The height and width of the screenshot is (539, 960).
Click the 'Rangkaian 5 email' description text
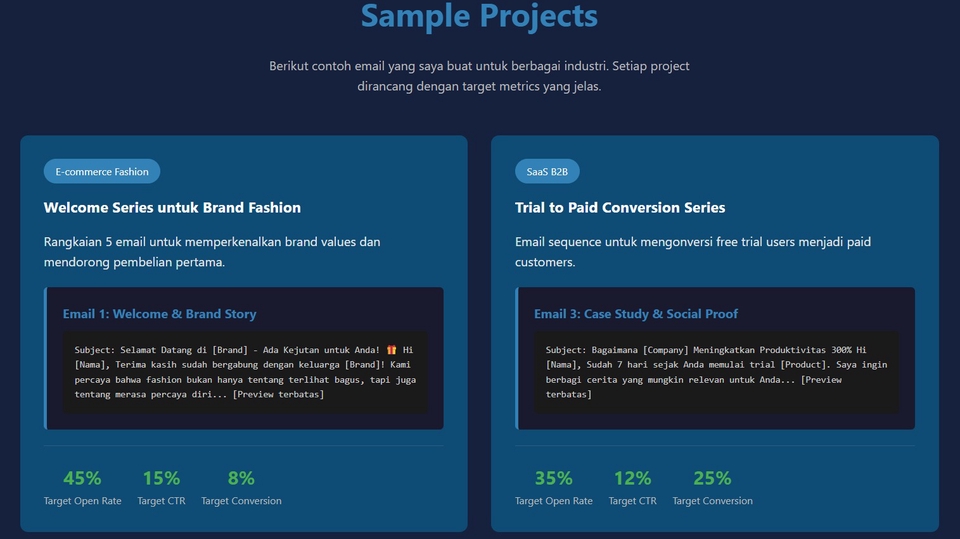click(x=212, y=252)
